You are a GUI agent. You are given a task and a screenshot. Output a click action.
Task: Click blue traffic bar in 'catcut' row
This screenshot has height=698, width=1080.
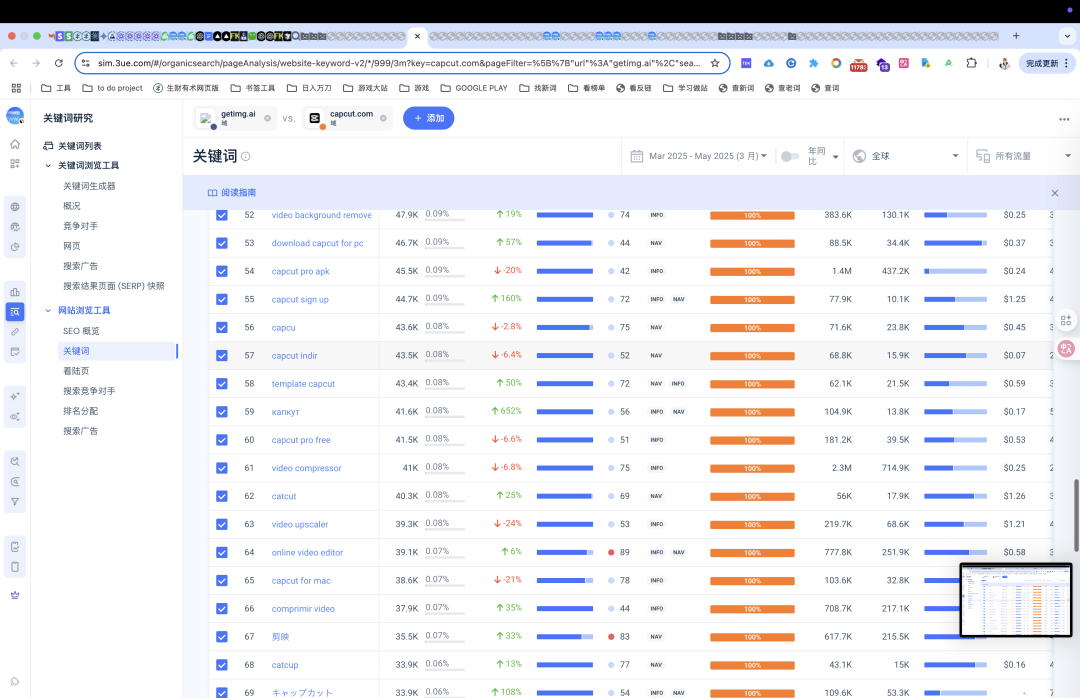pos(565,496)
